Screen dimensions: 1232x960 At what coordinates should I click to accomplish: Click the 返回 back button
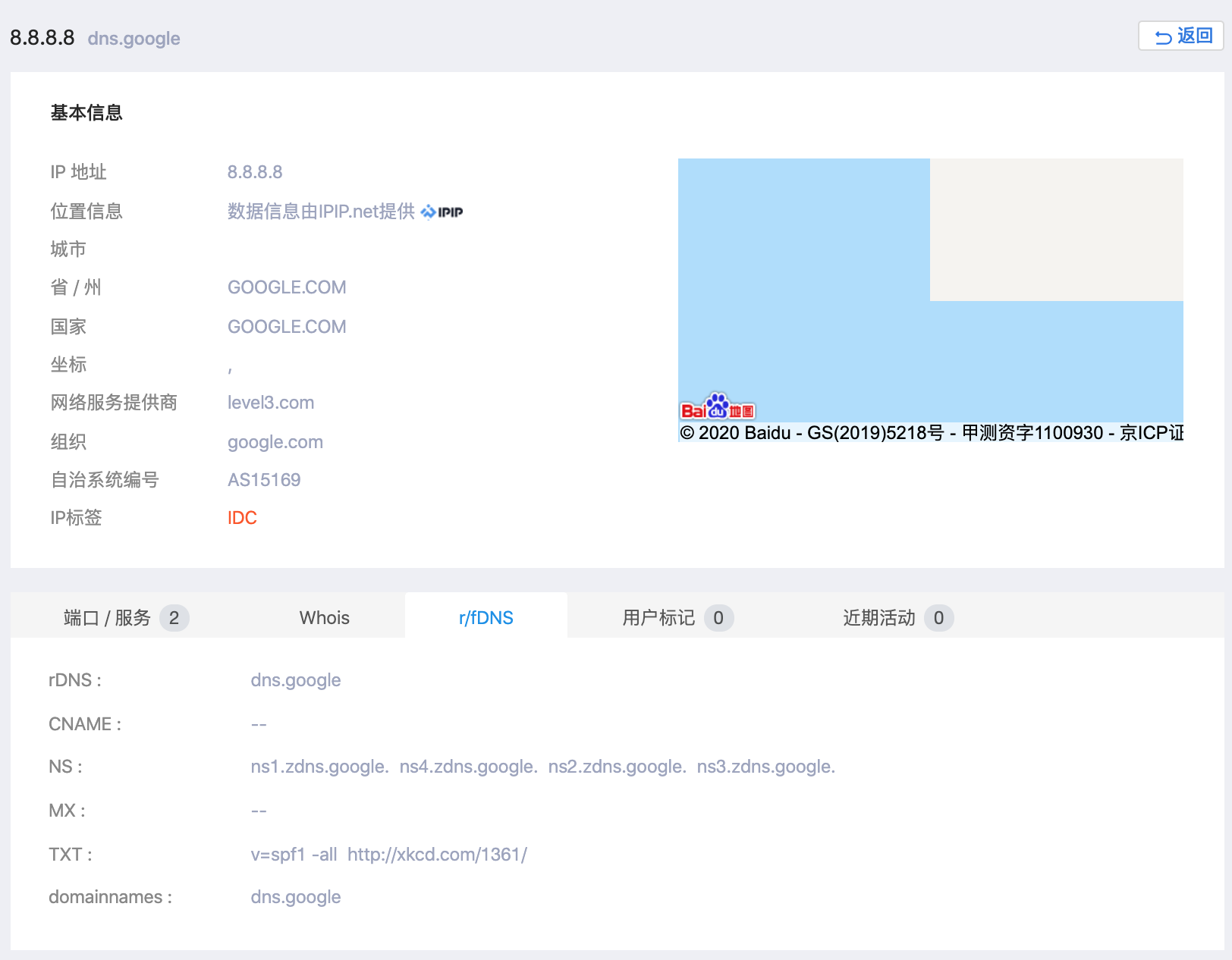(x=1181, y=36)
